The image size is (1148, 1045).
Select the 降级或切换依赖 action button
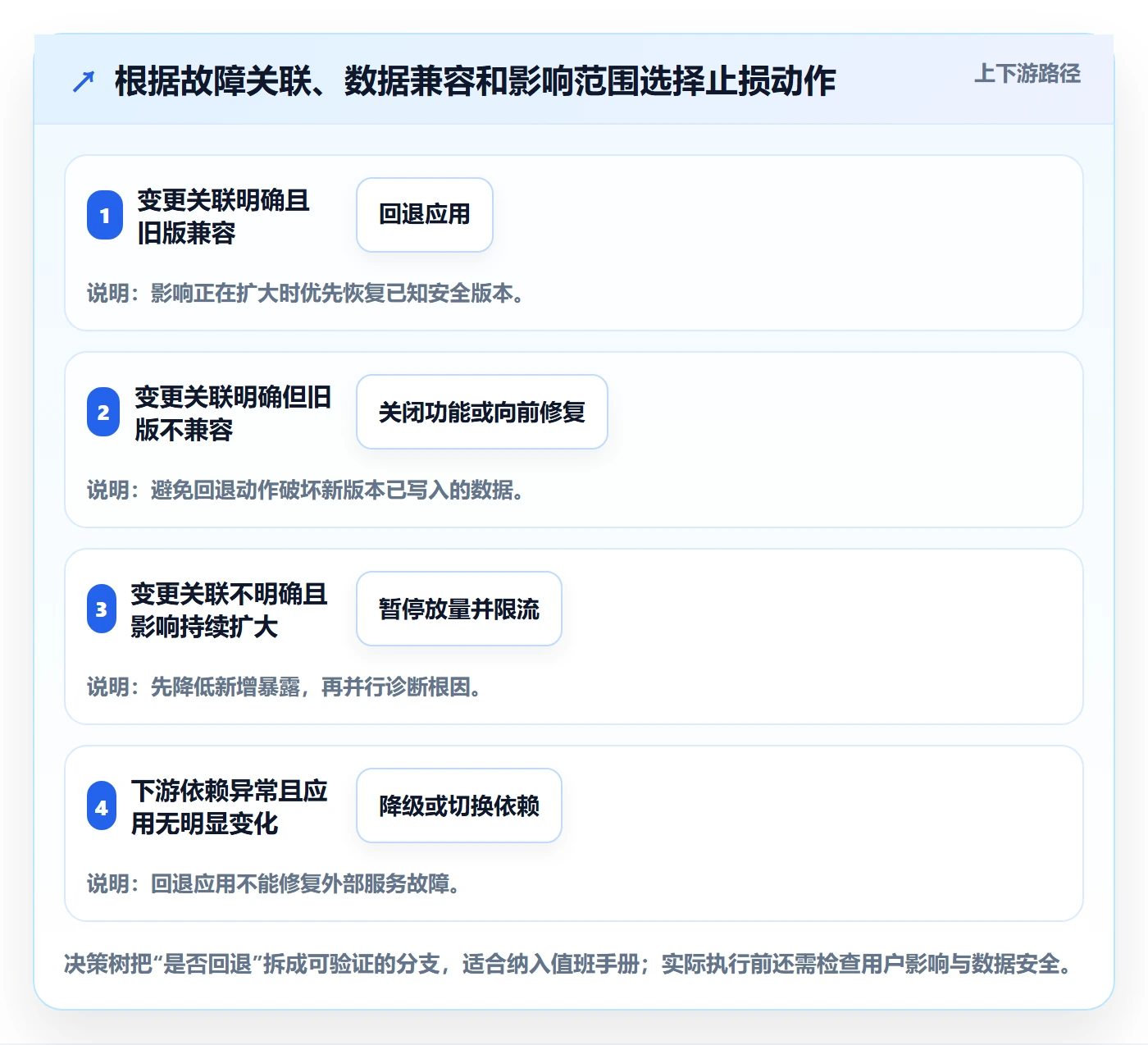pos(459,805)
